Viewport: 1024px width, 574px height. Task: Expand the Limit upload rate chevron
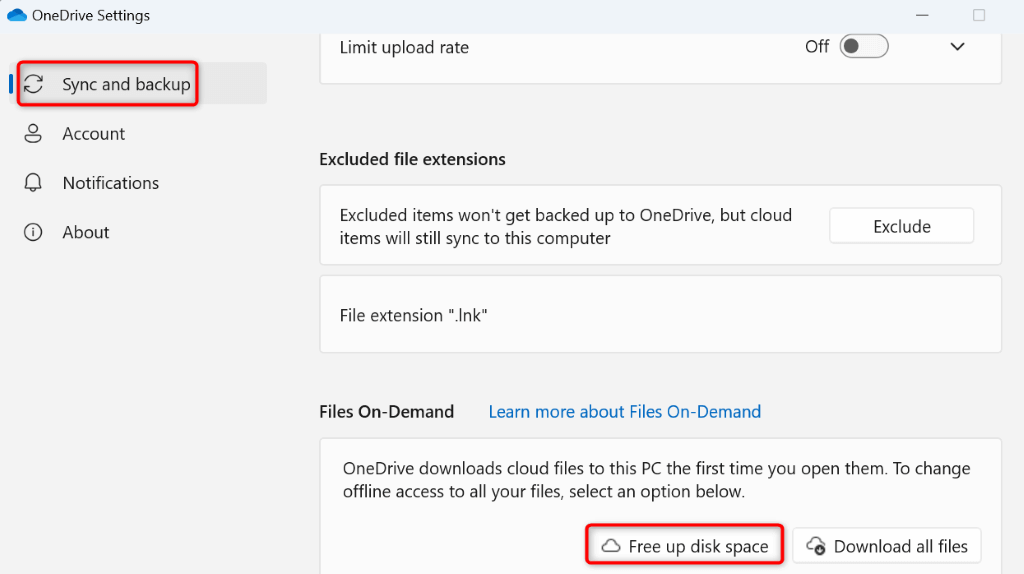pyautogui.click(x=957, y=47)
